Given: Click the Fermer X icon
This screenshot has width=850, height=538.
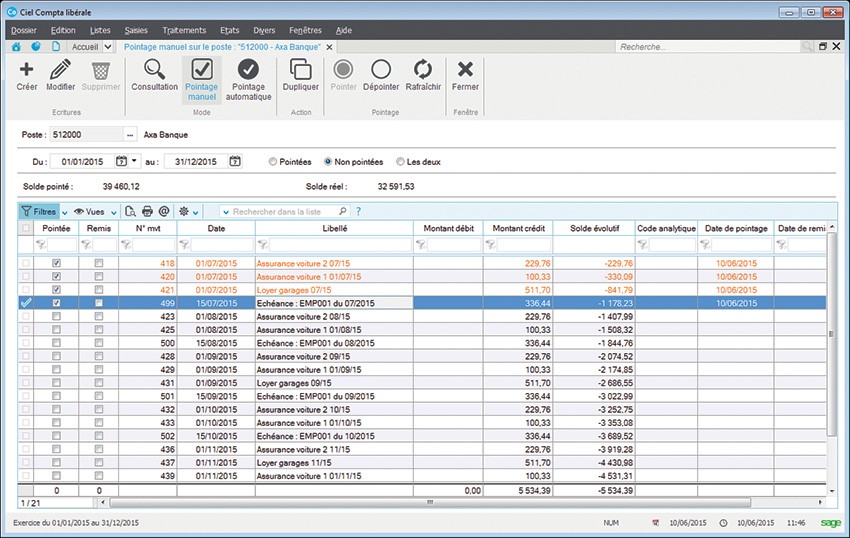Looking at the screenshot, I should (x=465, y=69).
